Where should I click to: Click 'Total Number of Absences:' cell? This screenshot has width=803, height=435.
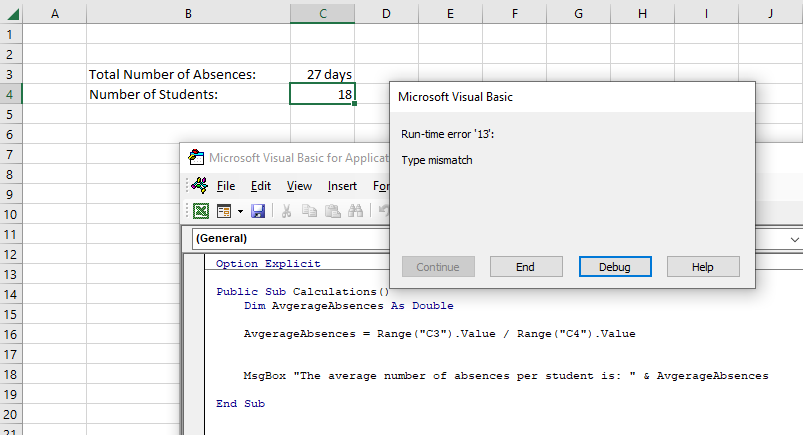pos(188,74)
